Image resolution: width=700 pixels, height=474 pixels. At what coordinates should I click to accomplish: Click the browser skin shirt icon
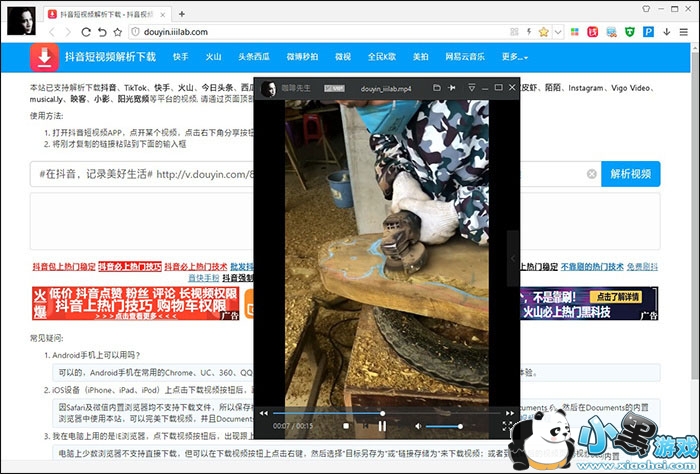point(646,8)
